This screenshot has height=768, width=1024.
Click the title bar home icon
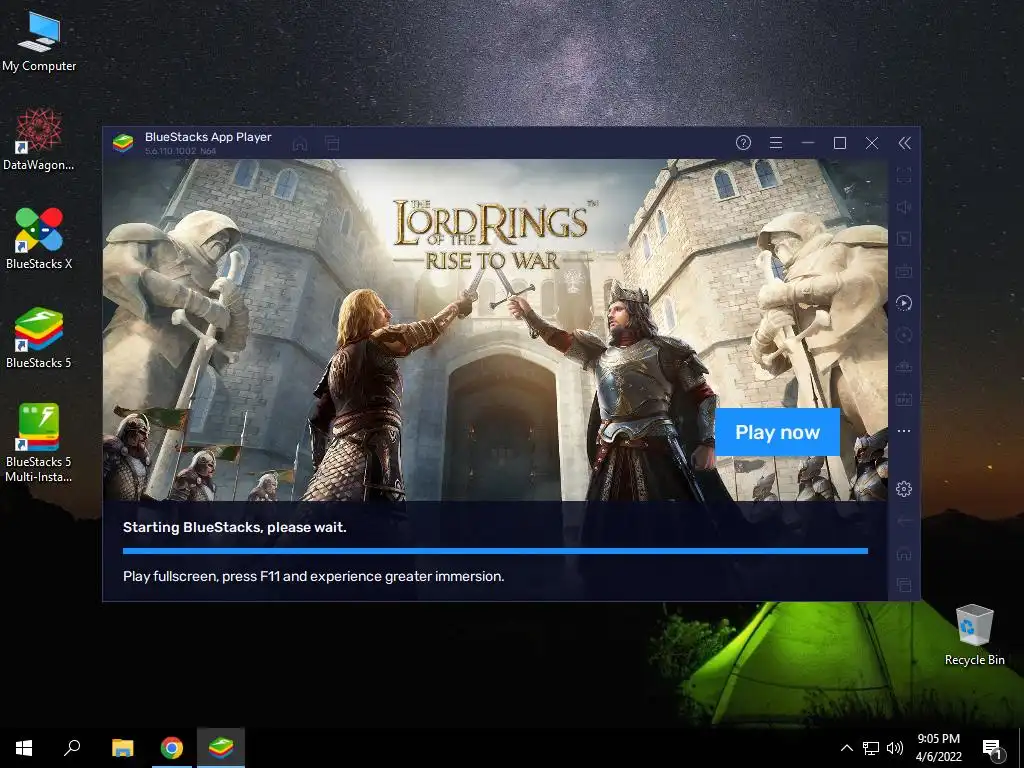[300, 144]
